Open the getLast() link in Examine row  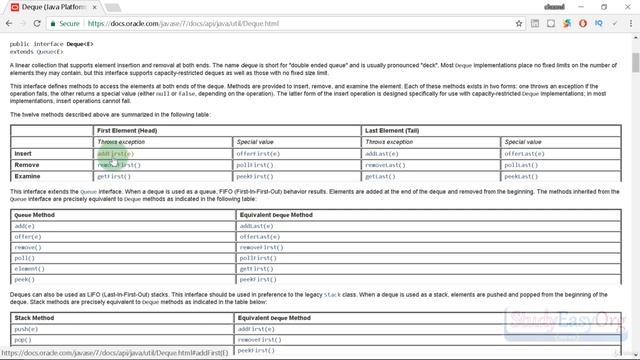pyautogui.click(x=380, y=177)
